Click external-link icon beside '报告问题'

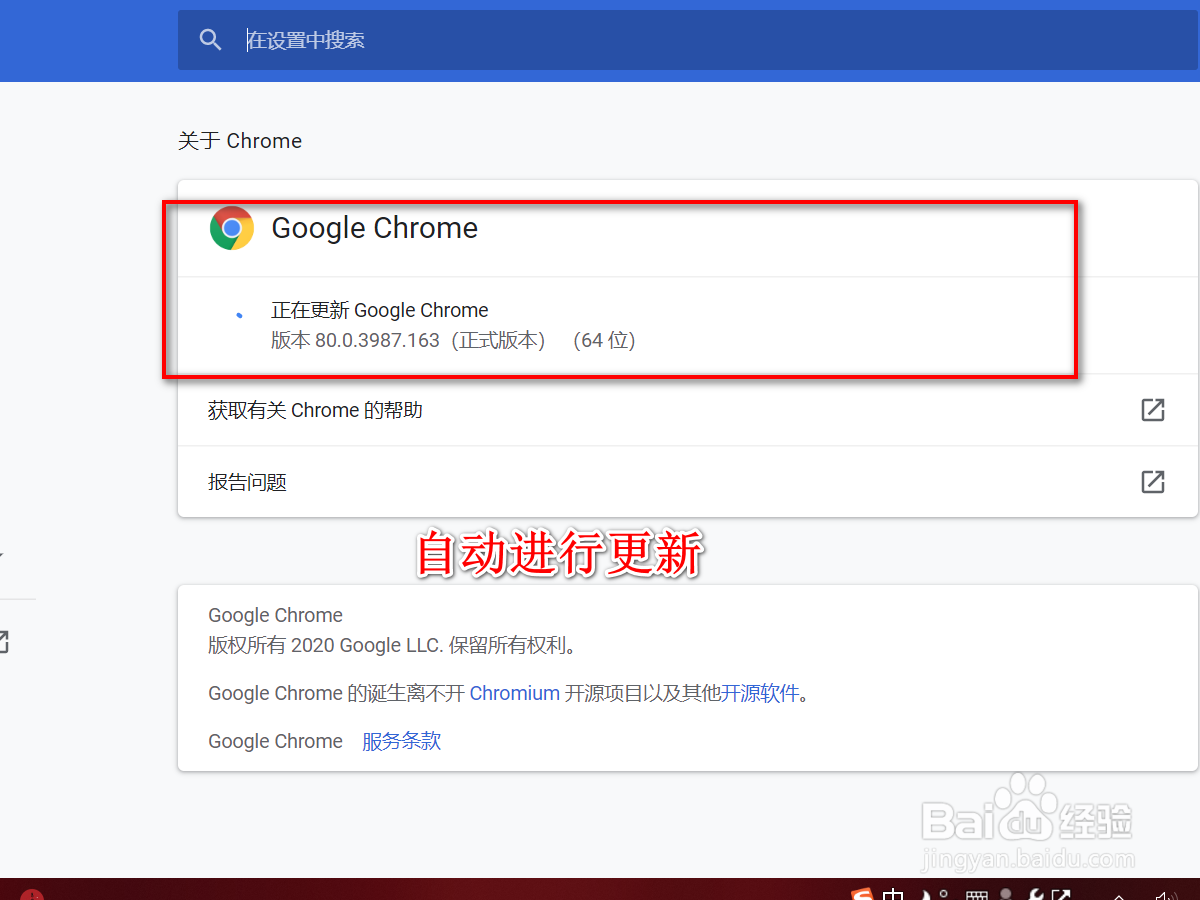[x=1153, y=482]
